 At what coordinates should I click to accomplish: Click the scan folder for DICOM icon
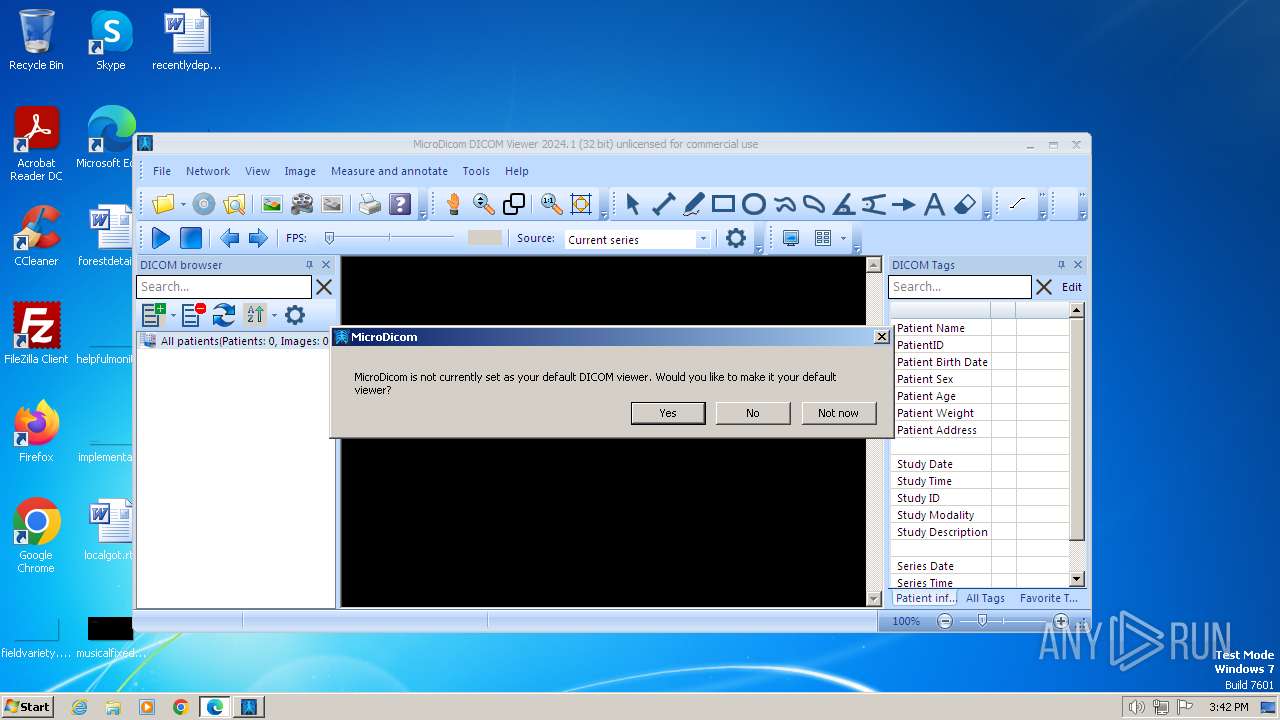(234, 204)
